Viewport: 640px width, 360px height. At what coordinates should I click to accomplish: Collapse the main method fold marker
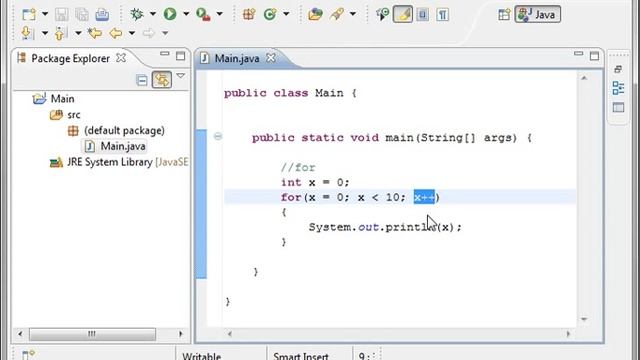point(218,136)
